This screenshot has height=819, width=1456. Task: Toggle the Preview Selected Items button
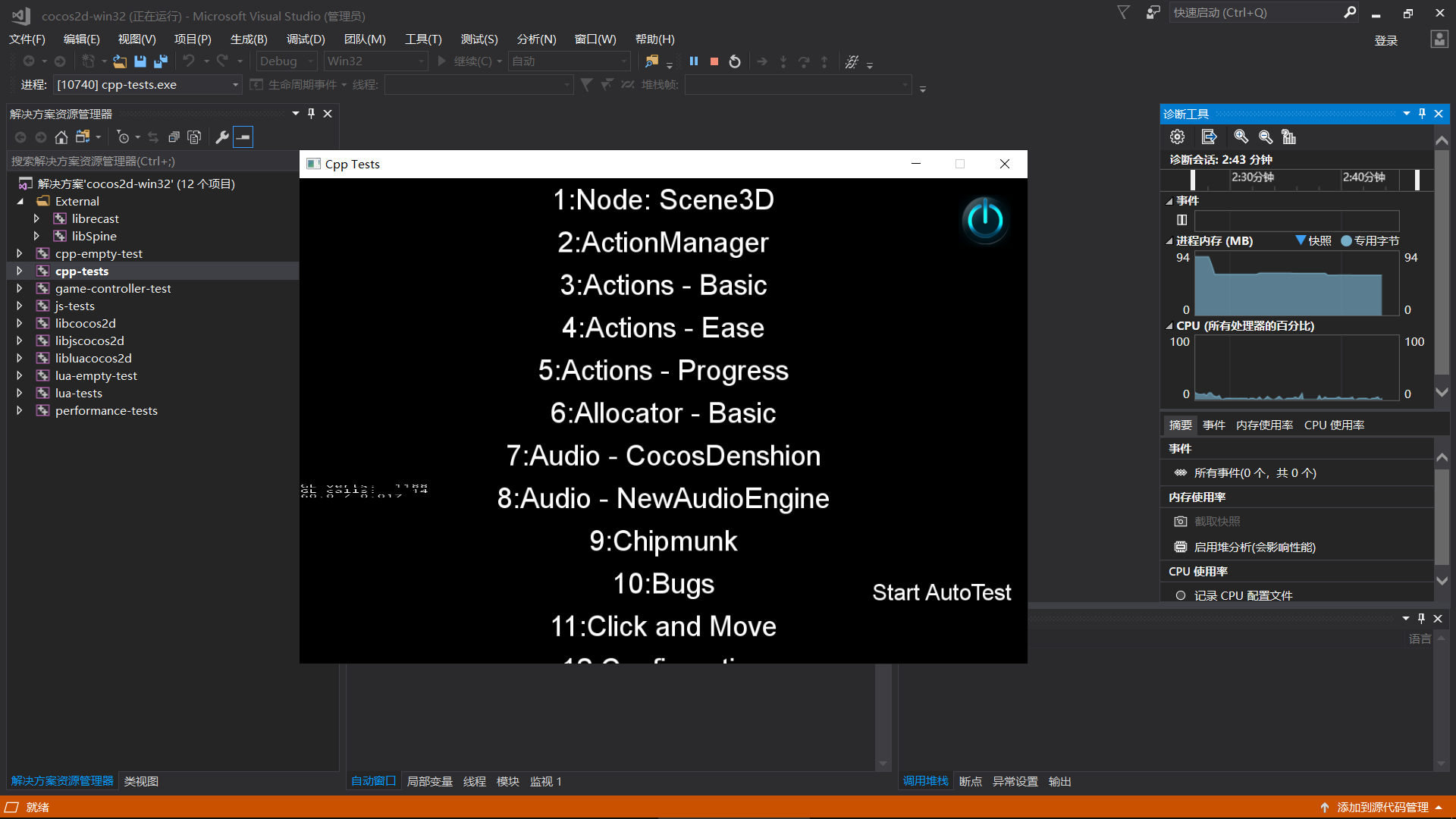coord(243,137)
